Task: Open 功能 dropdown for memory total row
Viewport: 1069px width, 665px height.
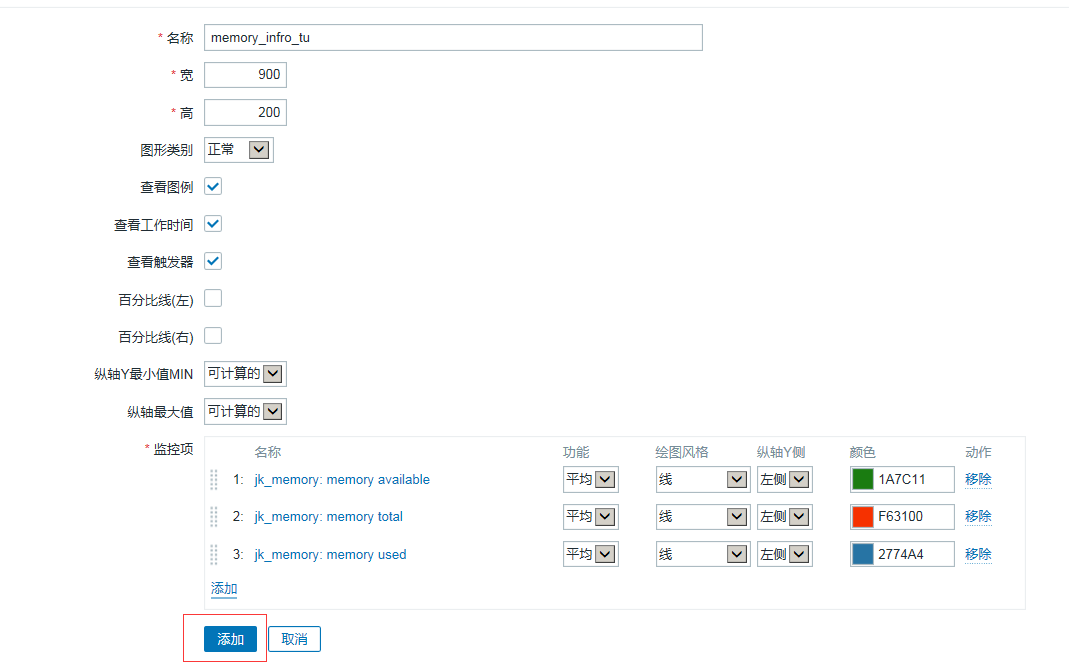Action: coord(590,517)
